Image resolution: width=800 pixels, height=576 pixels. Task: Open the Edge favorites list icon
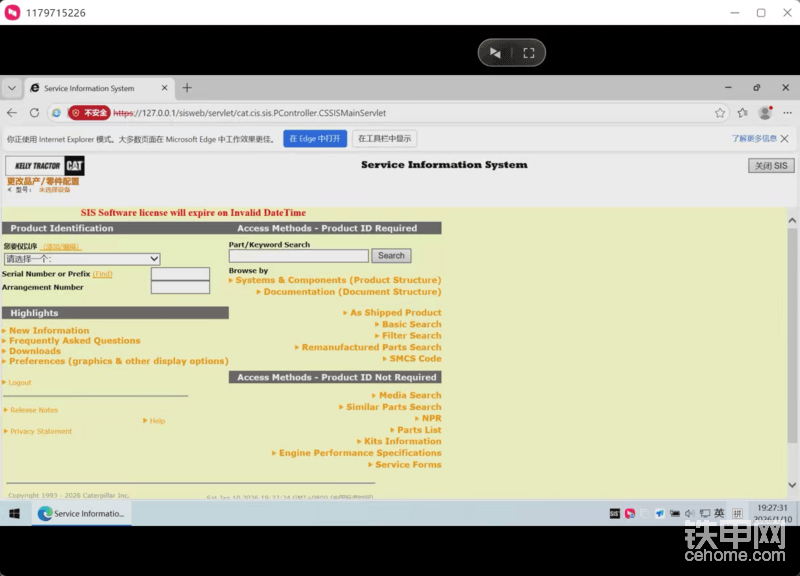(x=742, y=113)
